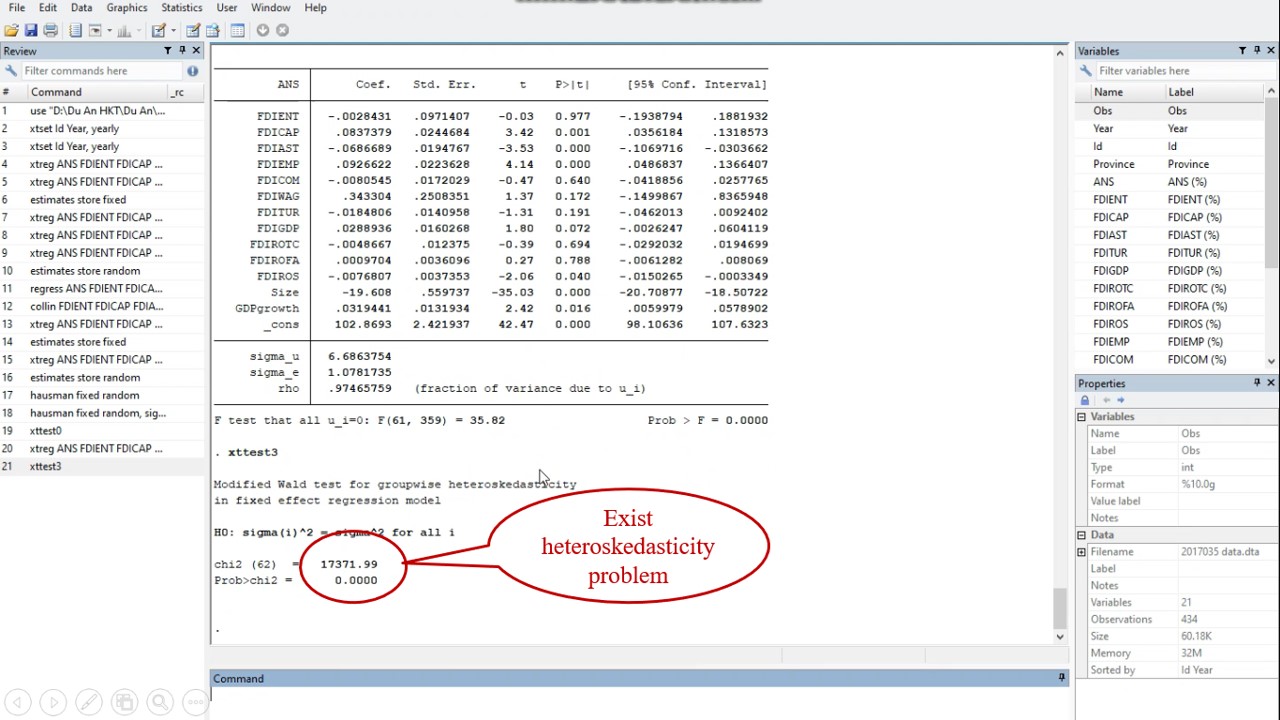1280x720 pixels.
Task: Select 'hausman fixed random' command in Review
Action: click(x=84, y=395)
